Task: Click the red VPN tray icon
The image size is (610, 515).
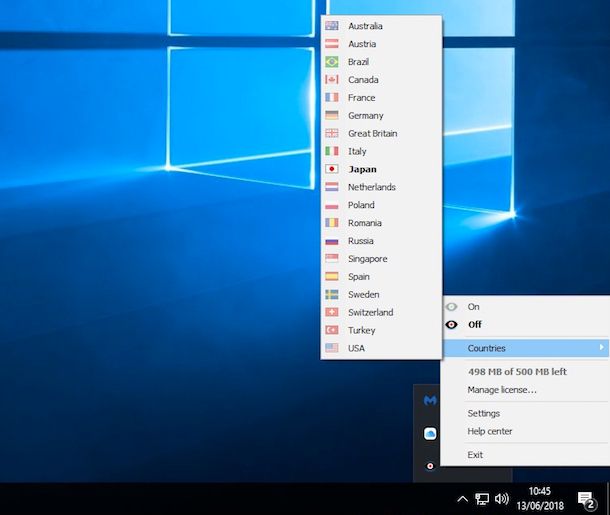Action: point(430,466)
